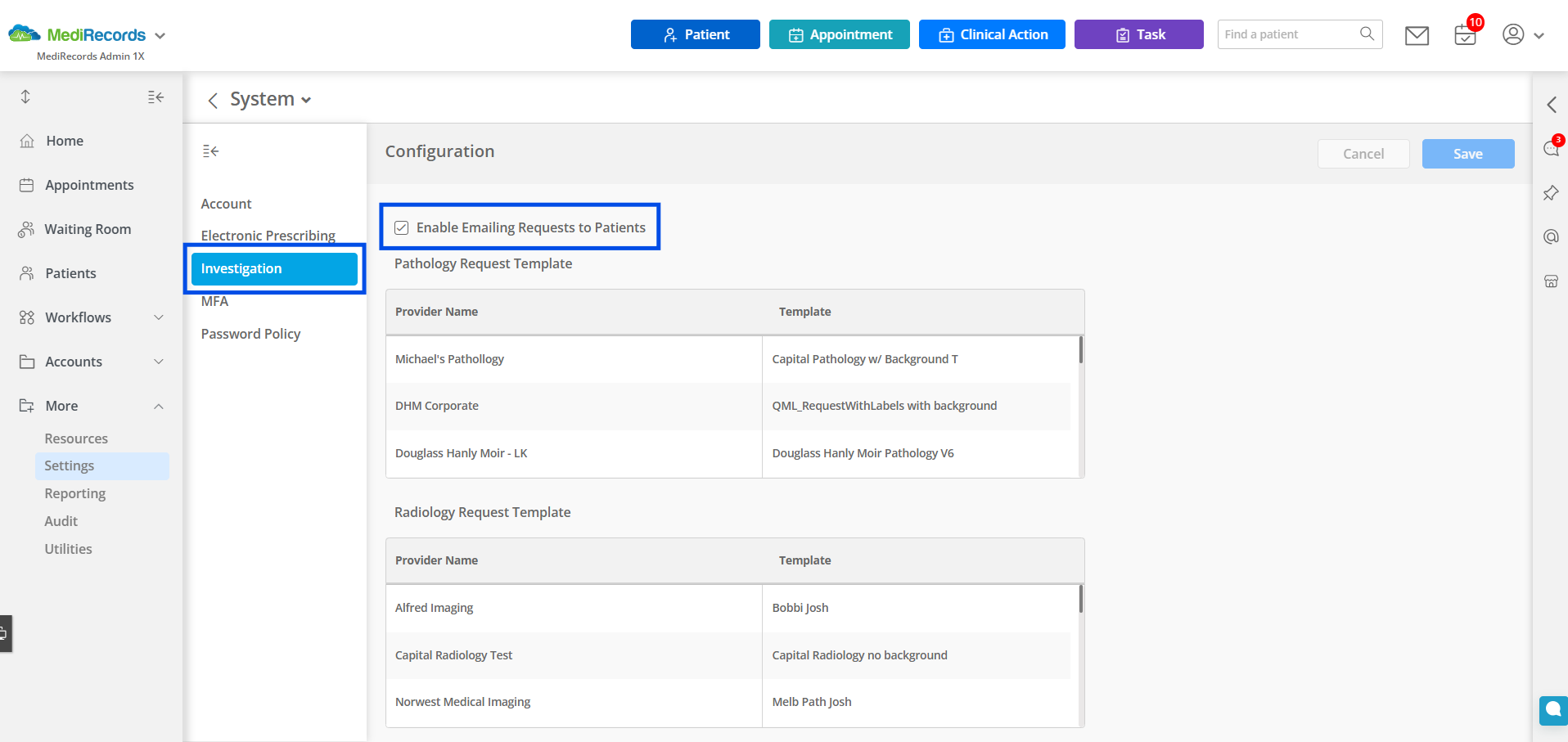Select Norwest Medical Imaging provider
1568x742 pixels.
(x=462, y=702)
